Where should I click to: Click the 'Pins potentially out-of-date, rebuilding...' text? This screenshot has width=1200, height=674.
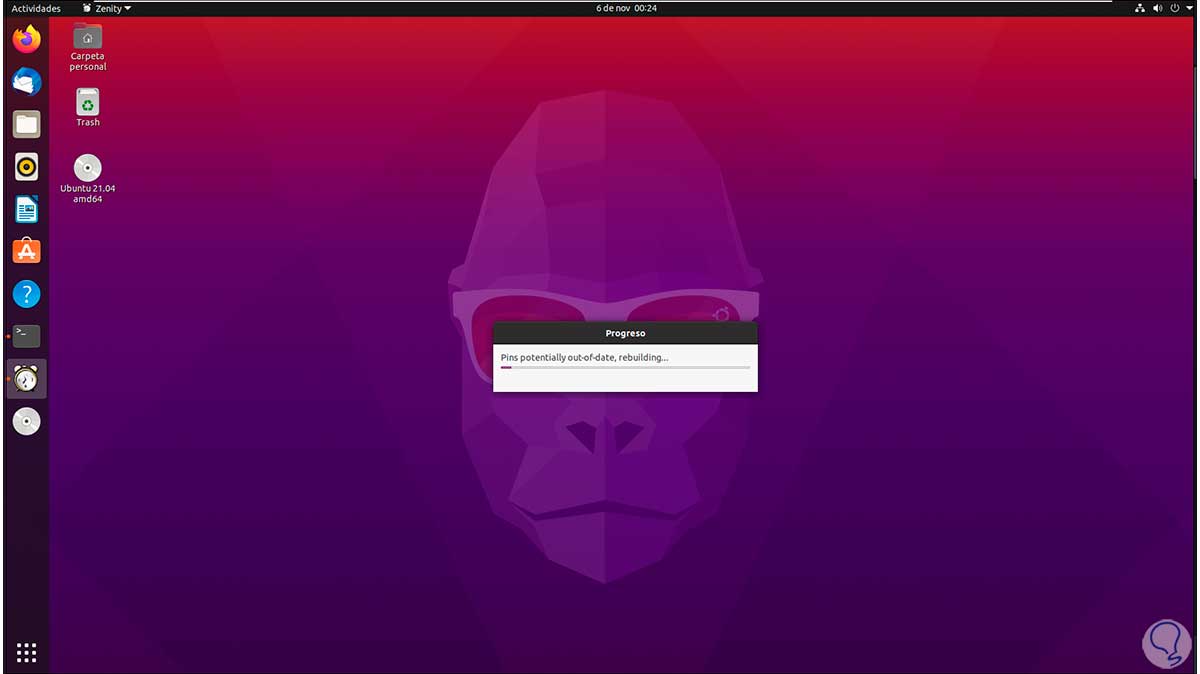(584, 357)
